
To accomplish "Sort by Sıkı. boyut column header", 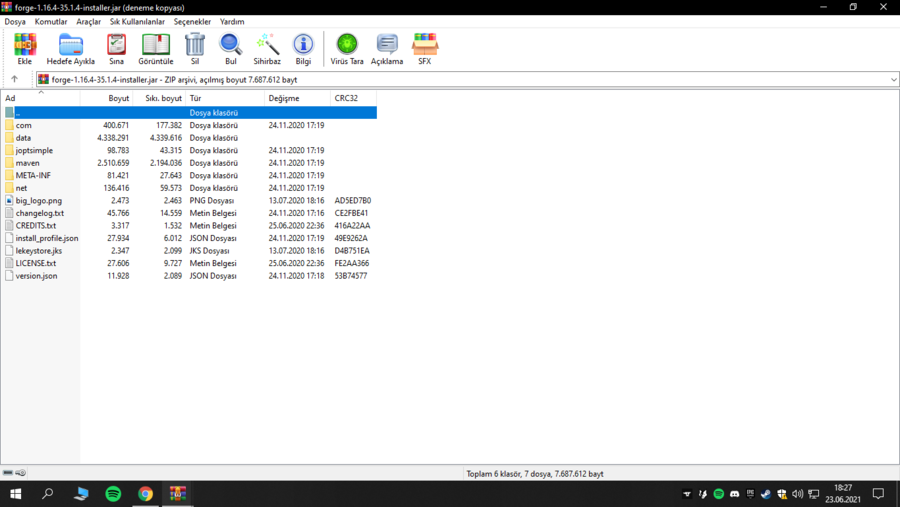I will tap(160, 98).
